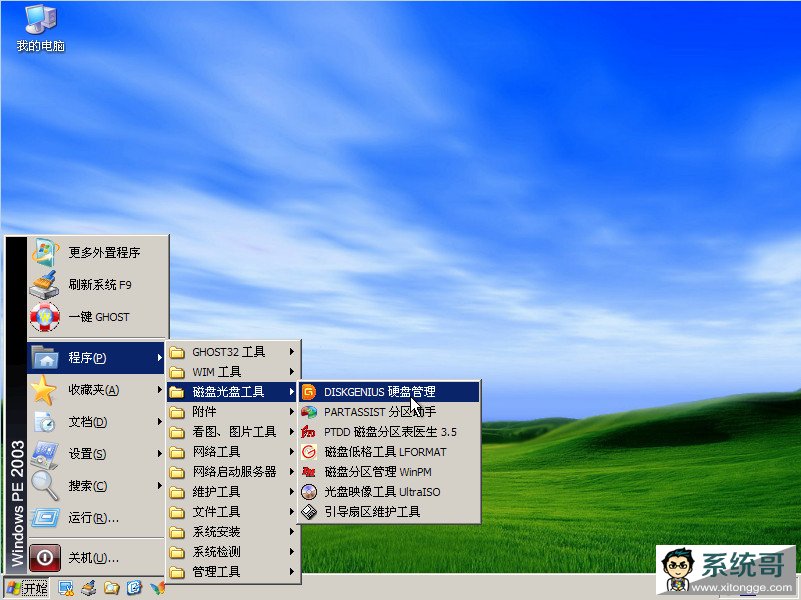
Task: Expand the 网络工具 submenu arrow
Action: pos(292,451)
